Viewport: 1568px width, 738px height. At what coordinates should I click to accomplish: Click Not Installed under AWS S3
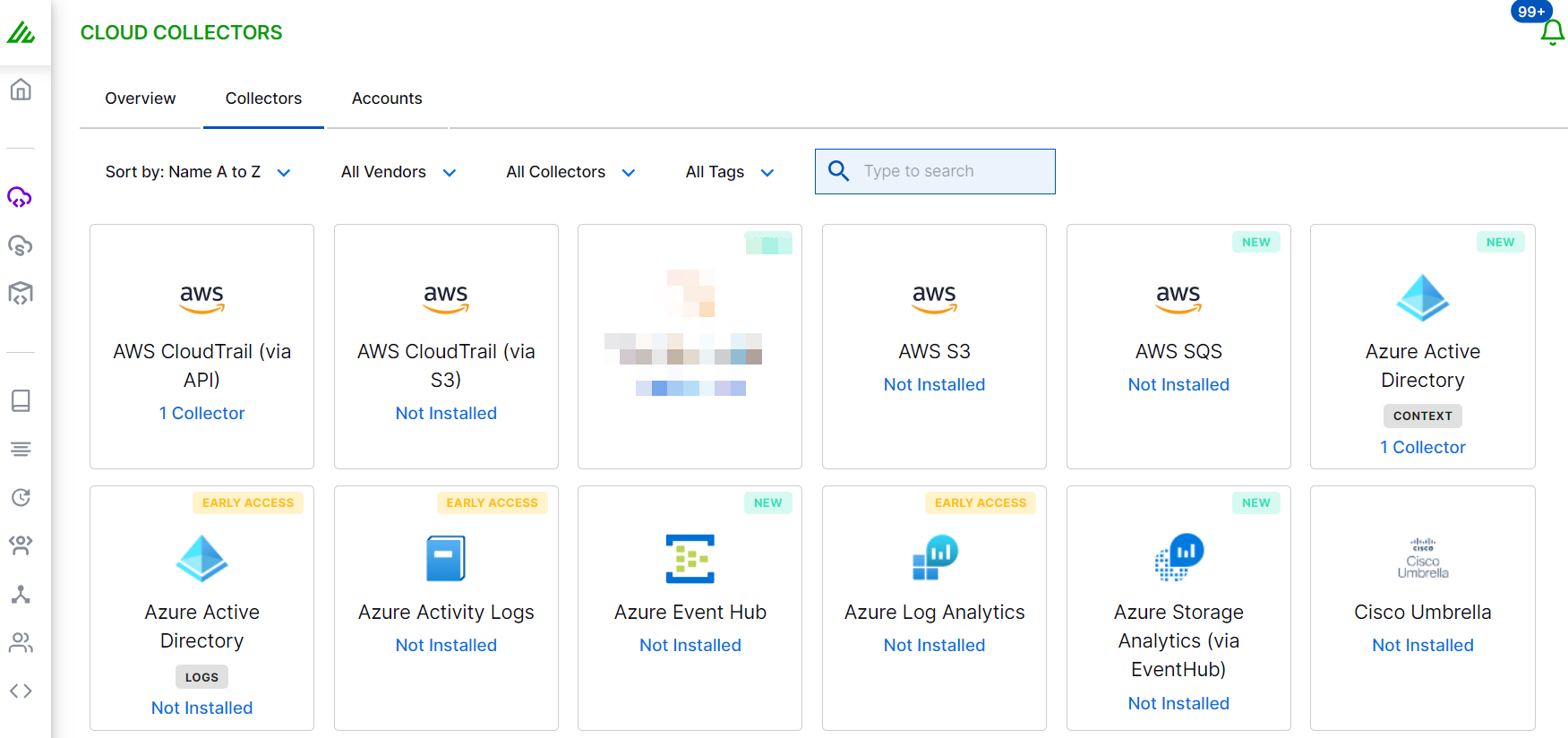point(934,384)
